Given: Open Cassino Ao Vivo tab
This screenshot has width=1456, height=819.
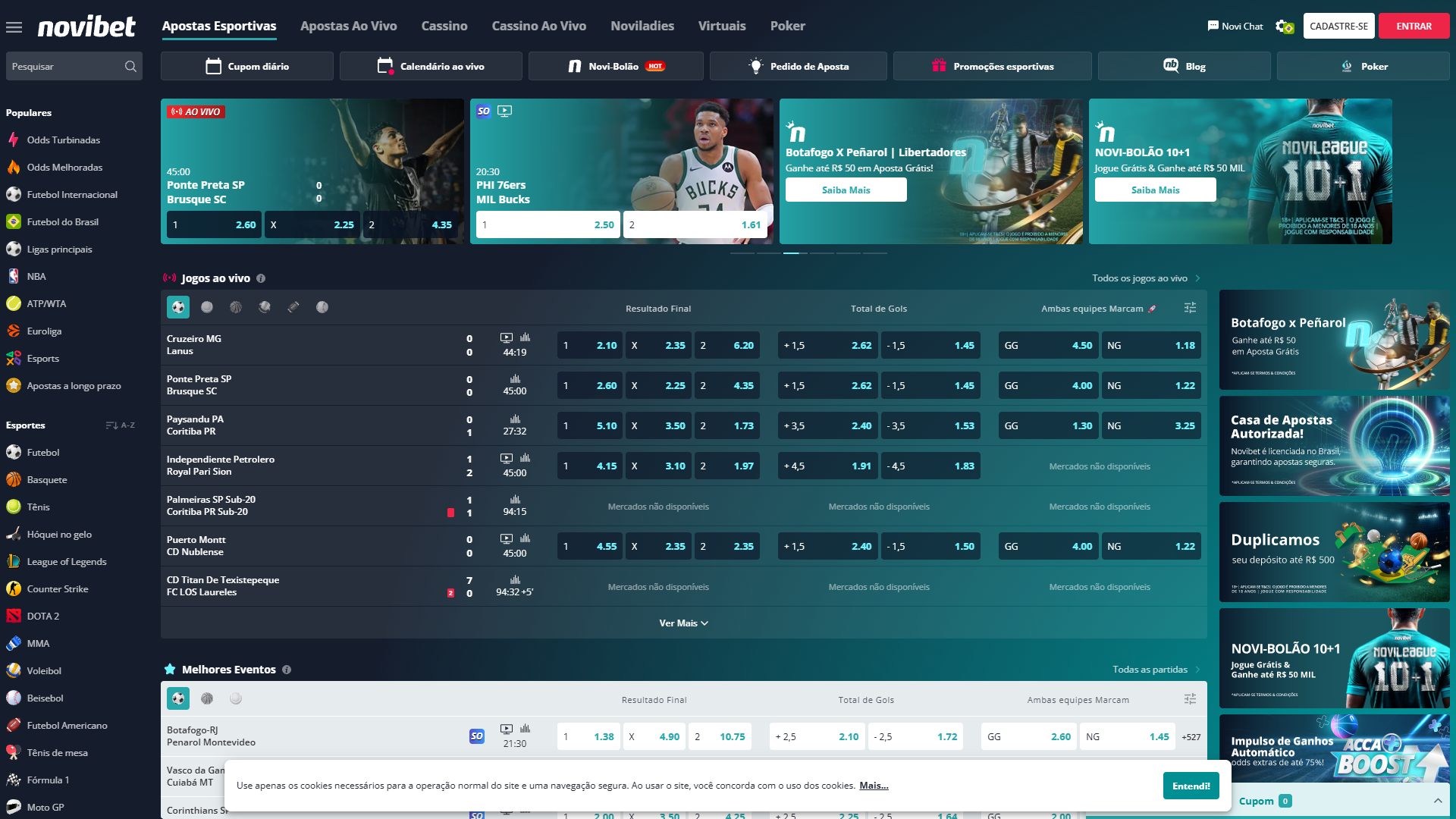Looking at the screenshot, I should pyautogui.click(x=539, y=26).
